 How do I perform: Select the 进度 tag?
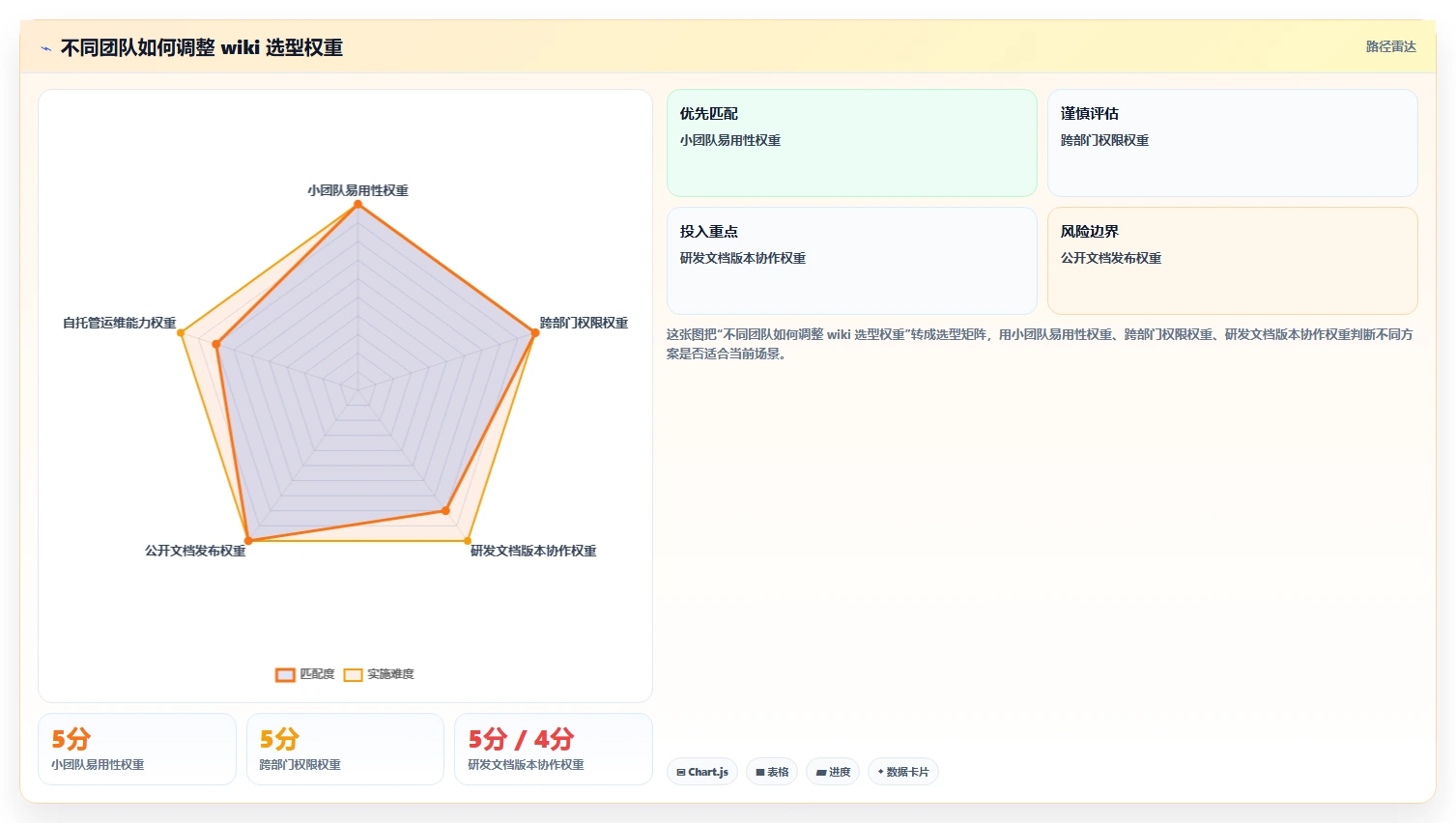(833, 772)
